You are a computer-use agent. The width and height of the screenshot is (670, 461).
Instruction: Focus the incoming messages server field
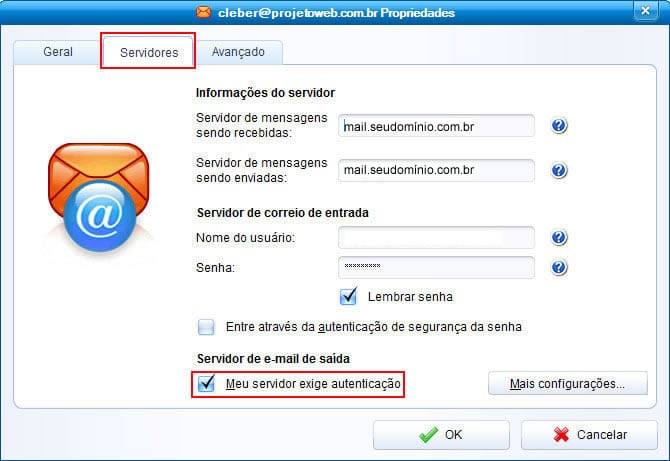pyautogui.click(x=436, y=126)
